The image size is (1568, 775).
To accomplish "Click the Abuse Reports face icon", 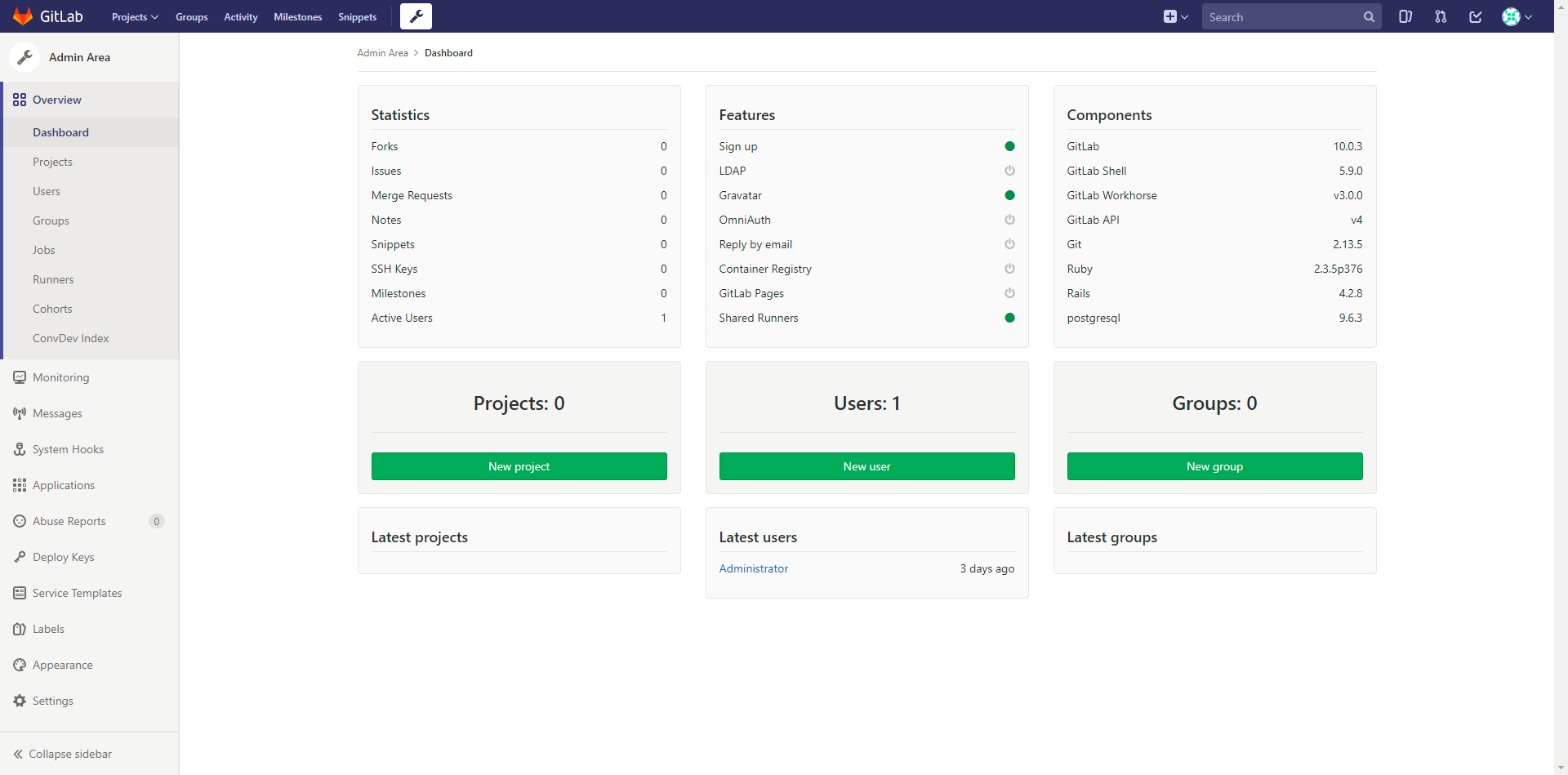I will pos(20,521).
